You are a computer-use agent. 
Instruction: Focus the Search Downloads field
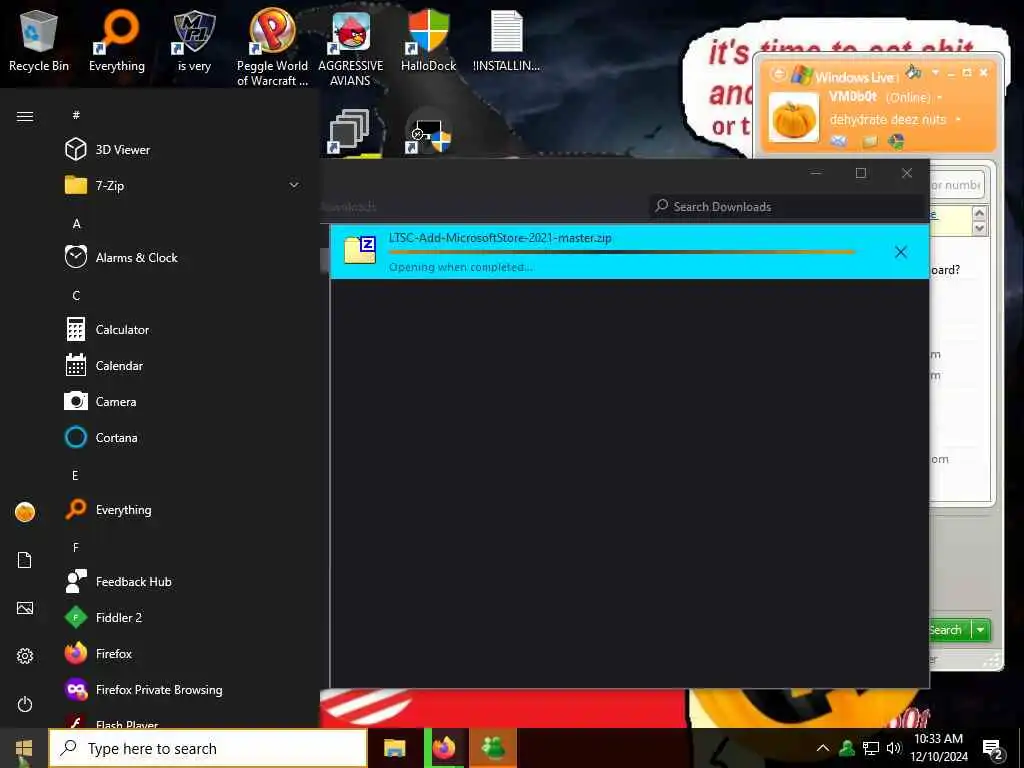[x=787, y=206]
